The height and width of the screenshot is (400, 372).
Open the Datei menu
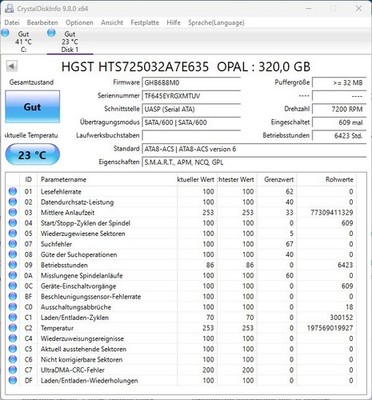[x=12, y=23]
